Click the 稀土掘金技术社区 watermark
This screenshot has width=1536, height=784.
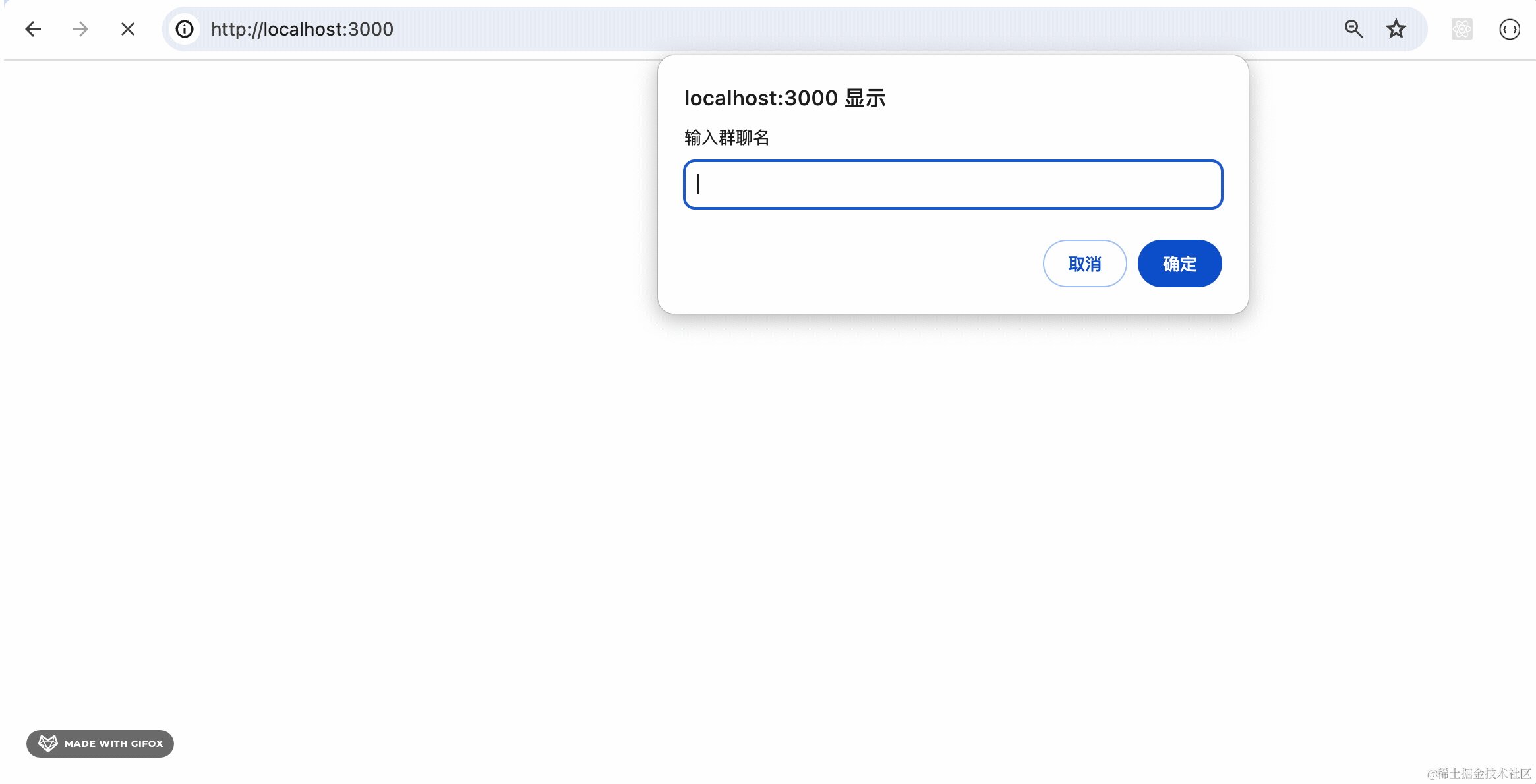click(x=1479, y=773)
